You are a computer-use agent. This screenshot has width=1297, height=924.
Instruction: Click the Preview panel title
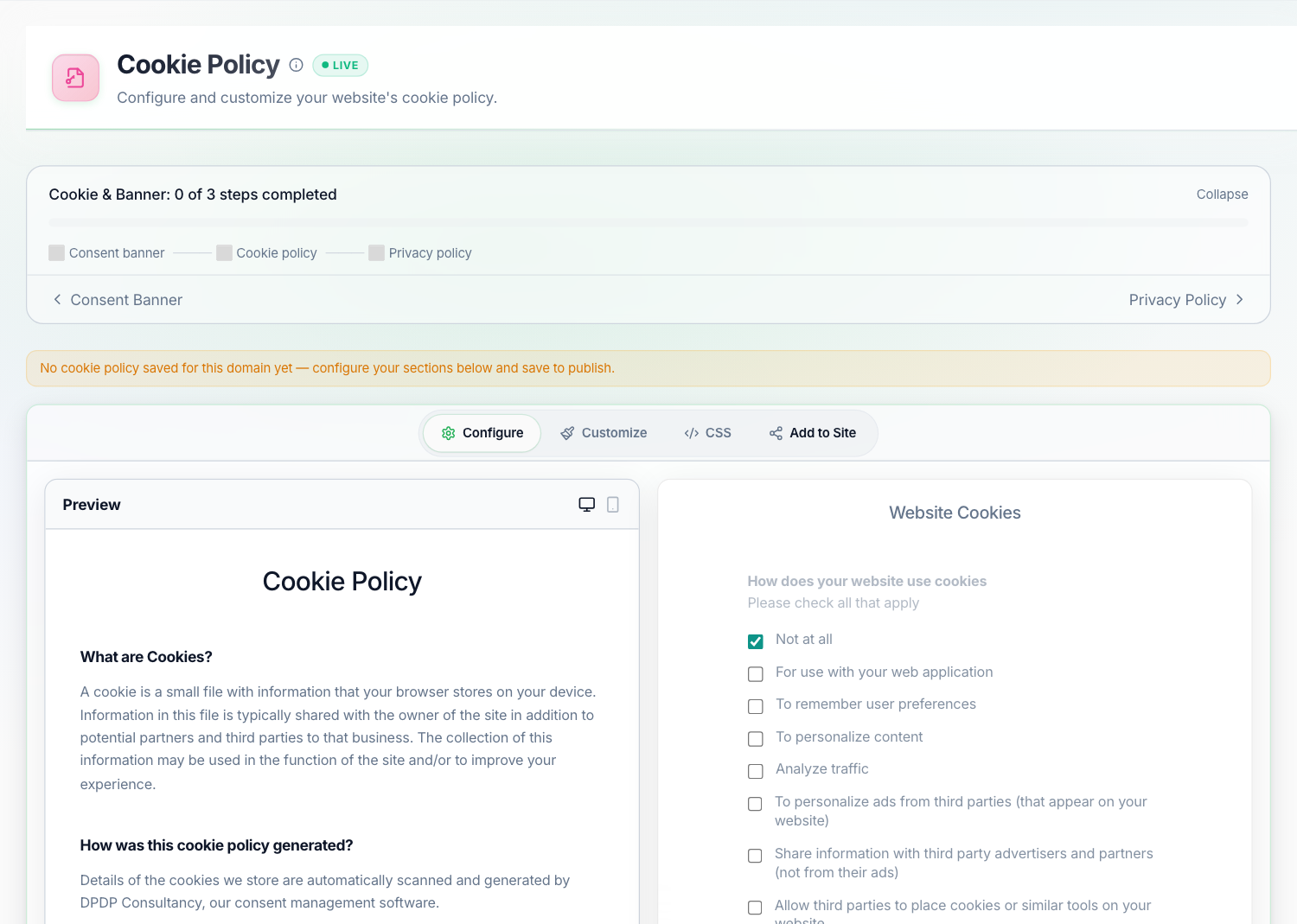(x=92, y=505)
